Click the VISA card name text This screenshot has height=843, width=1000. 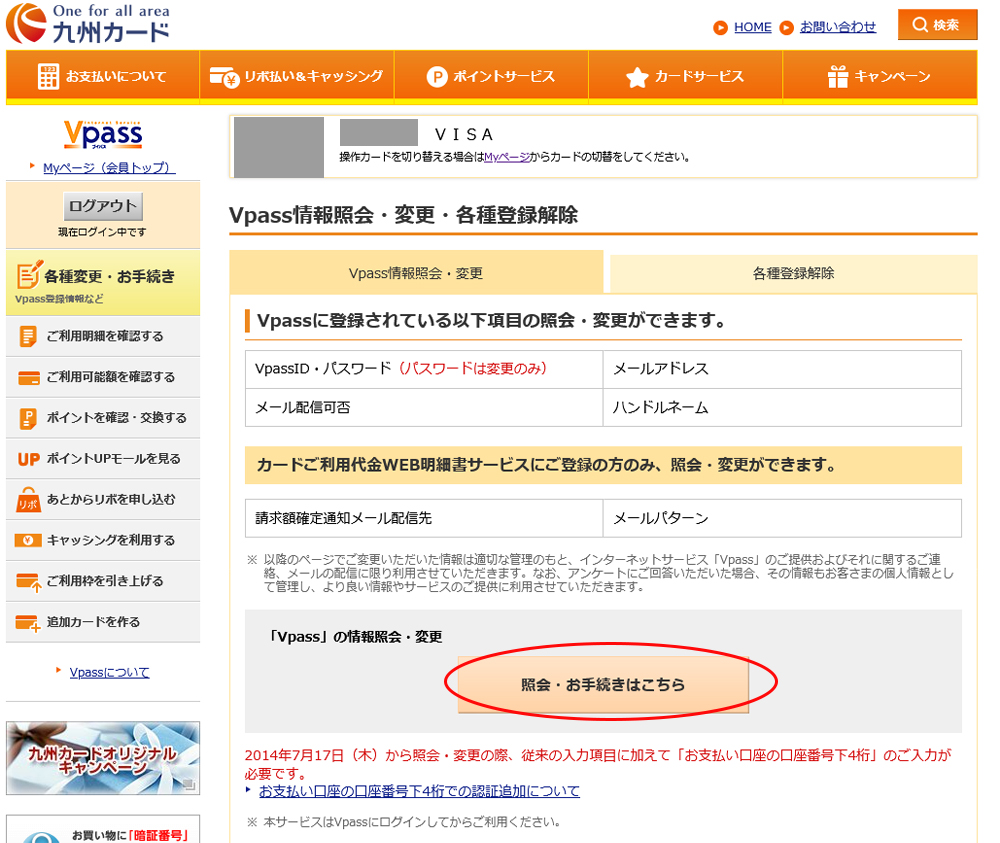click(x=464, y=135)
